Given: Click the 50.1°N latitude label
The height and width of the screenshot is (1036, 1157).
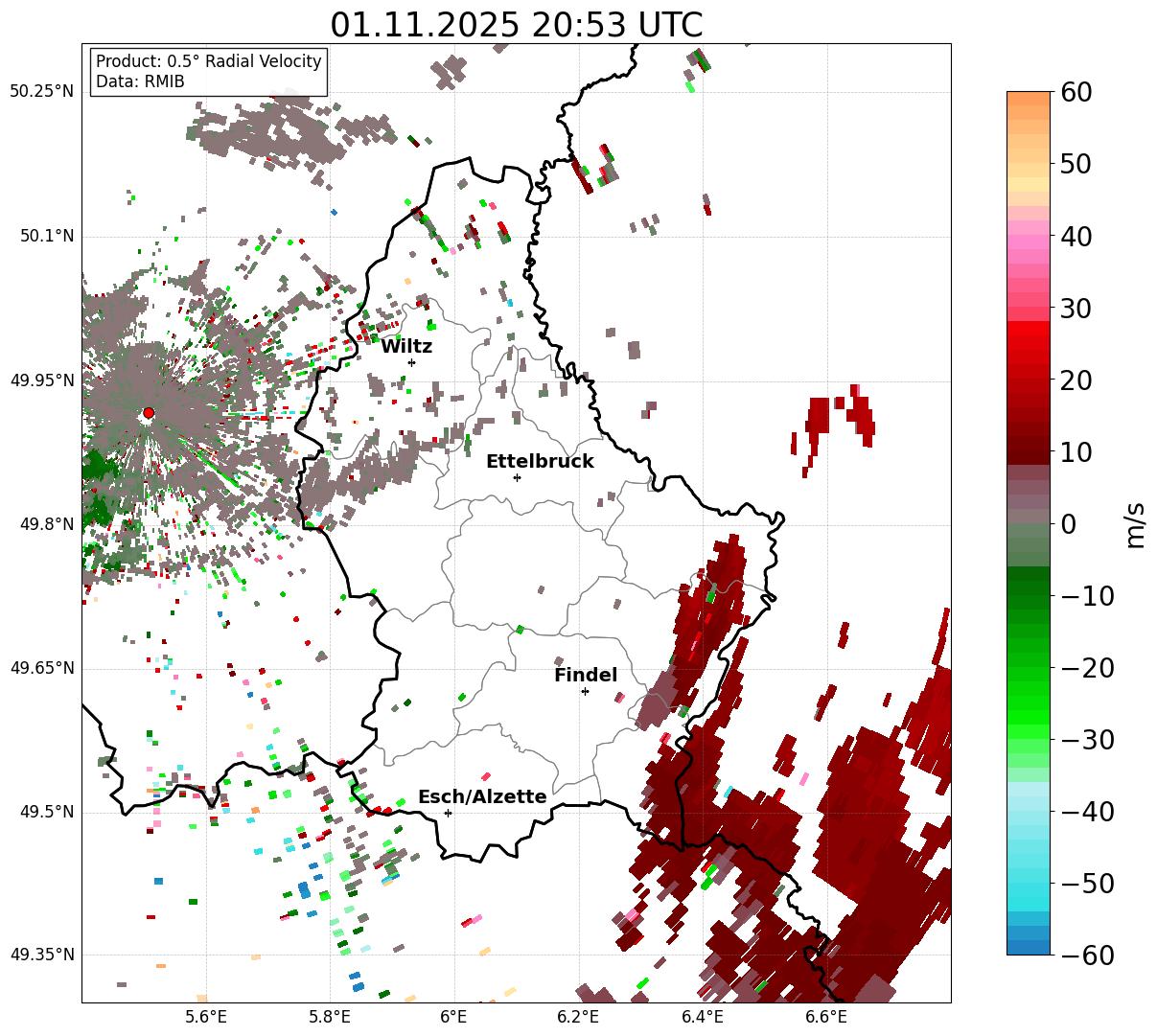Looking at the screenshot, I should pos(46,237).
